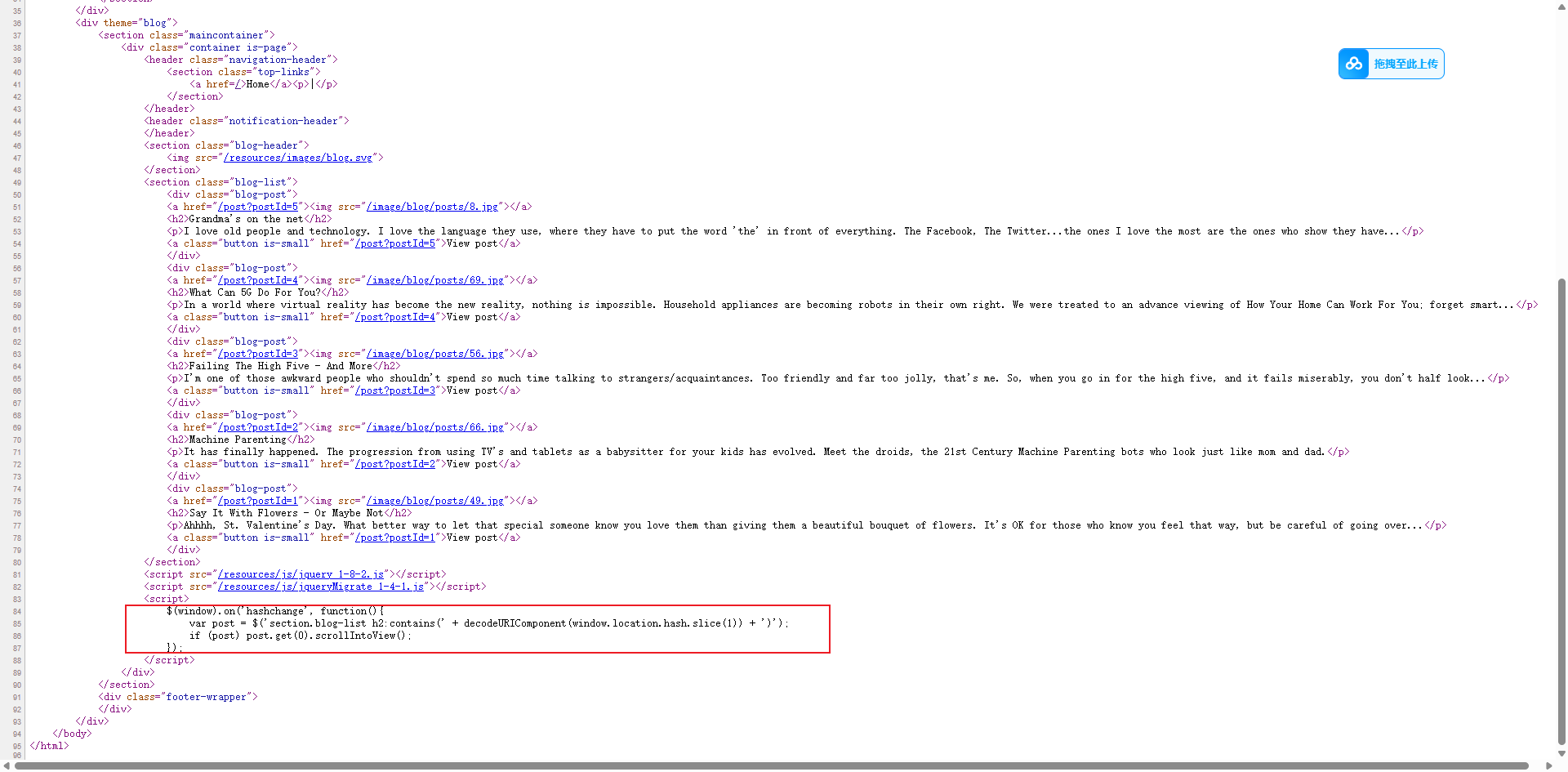Click the vertical scrollbar up arrow
The height and width of the screenshot is (772, 1568).
1561,7
